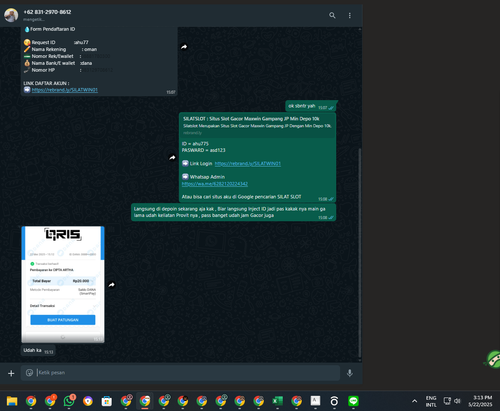Forward the Form Pendaftaran ID message
The image size is (500, 411).
(184, 47)
